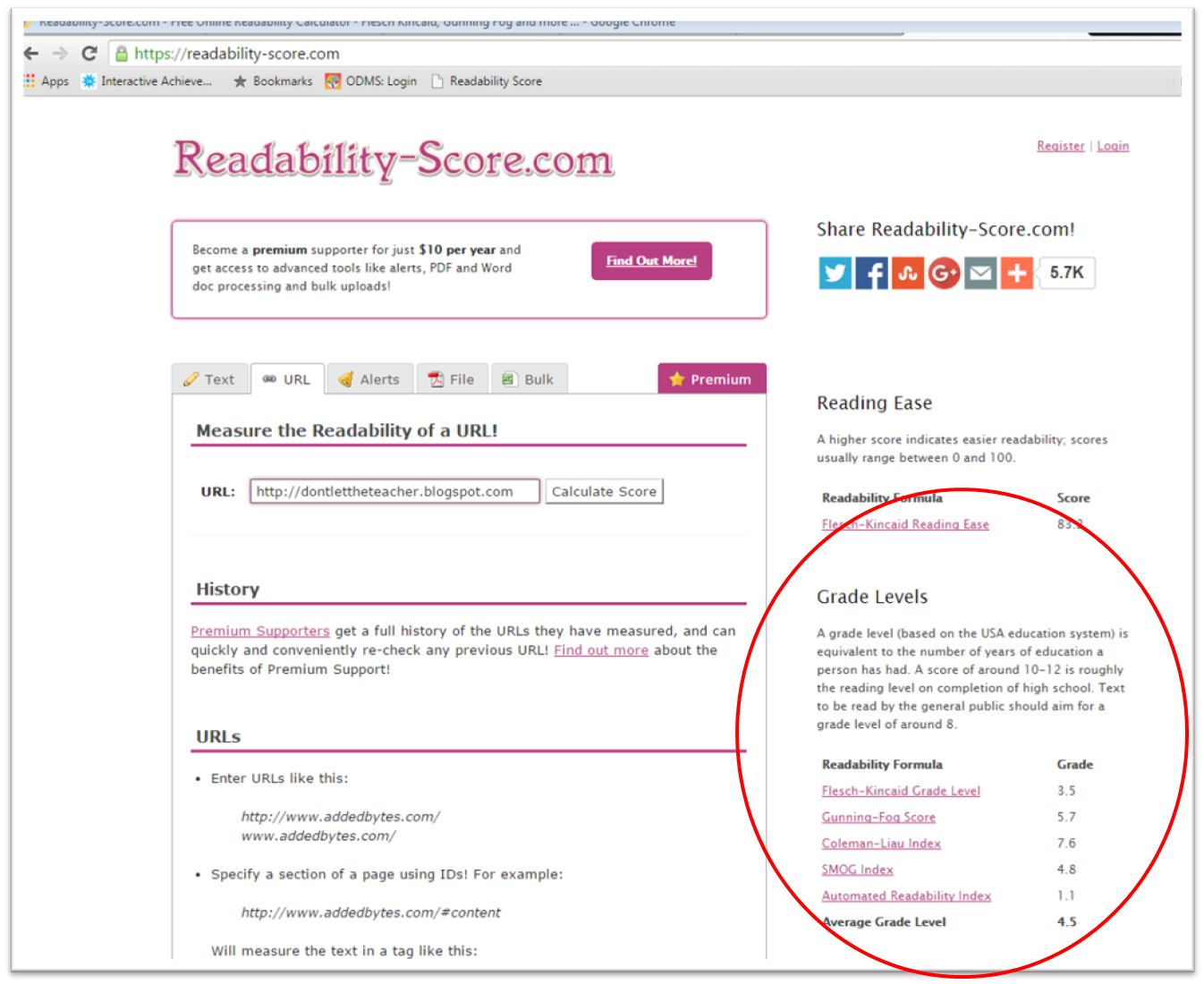Go back with the browser back arrow

click(x=31, y=54)
